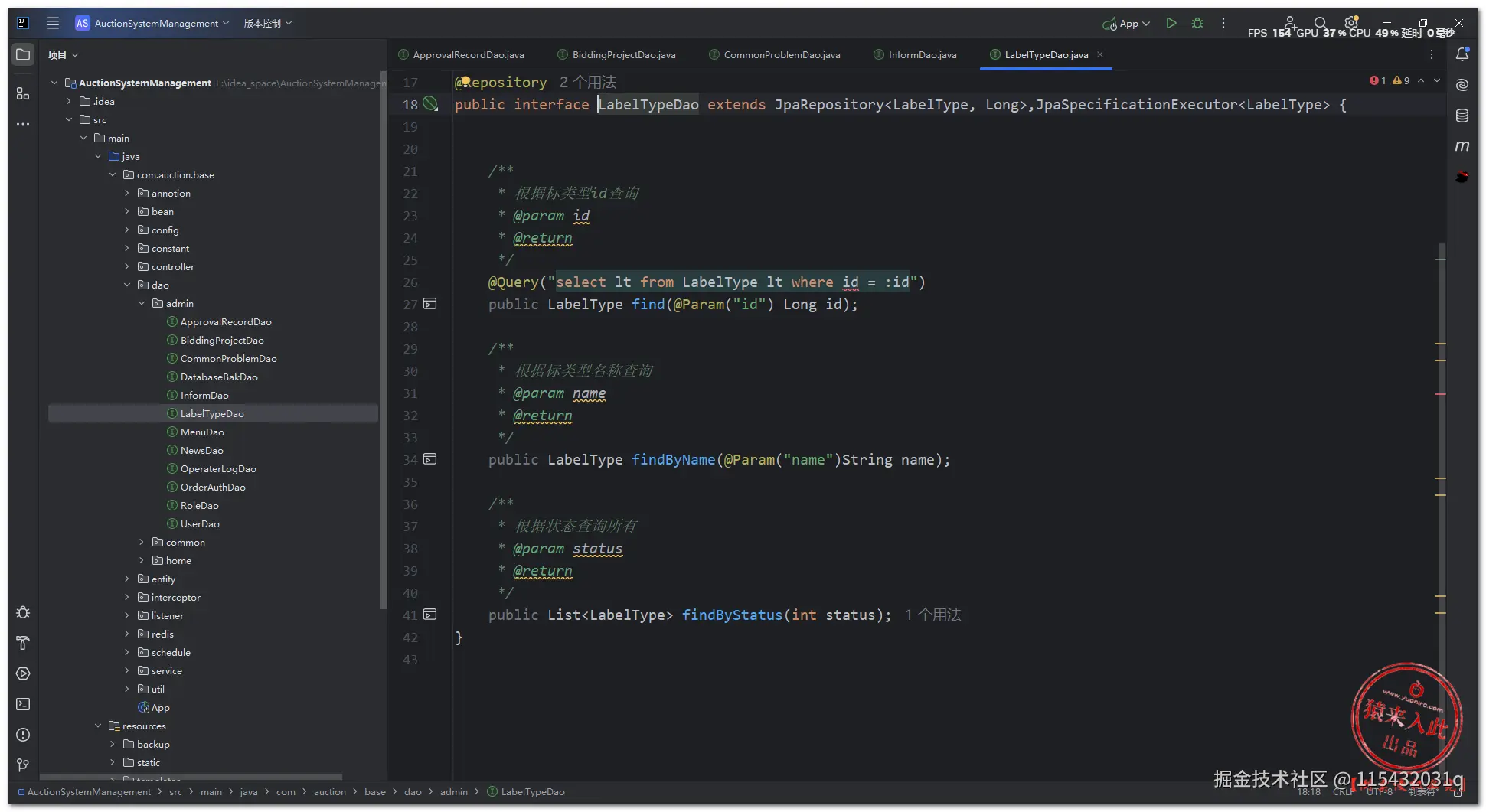Open the Structure tool window icon
This screenshot has height=812, width=1486.
(23, 93)
